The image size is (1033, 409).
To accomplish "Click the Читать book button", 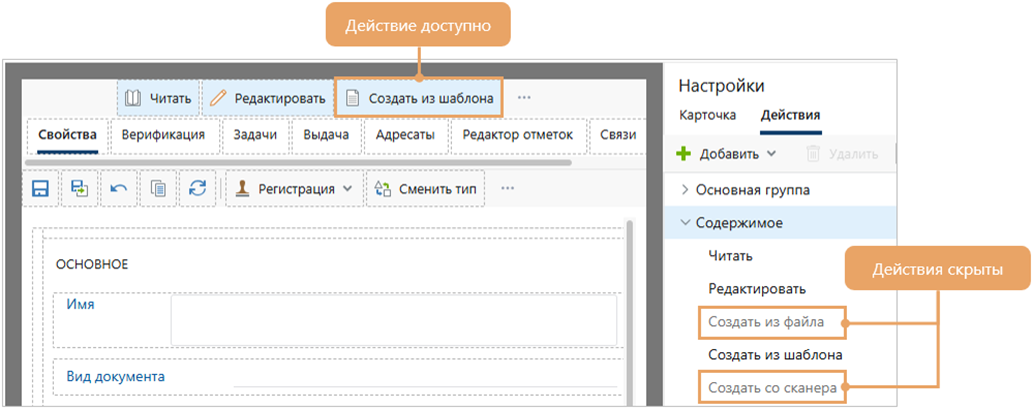I will coord(158,98).
